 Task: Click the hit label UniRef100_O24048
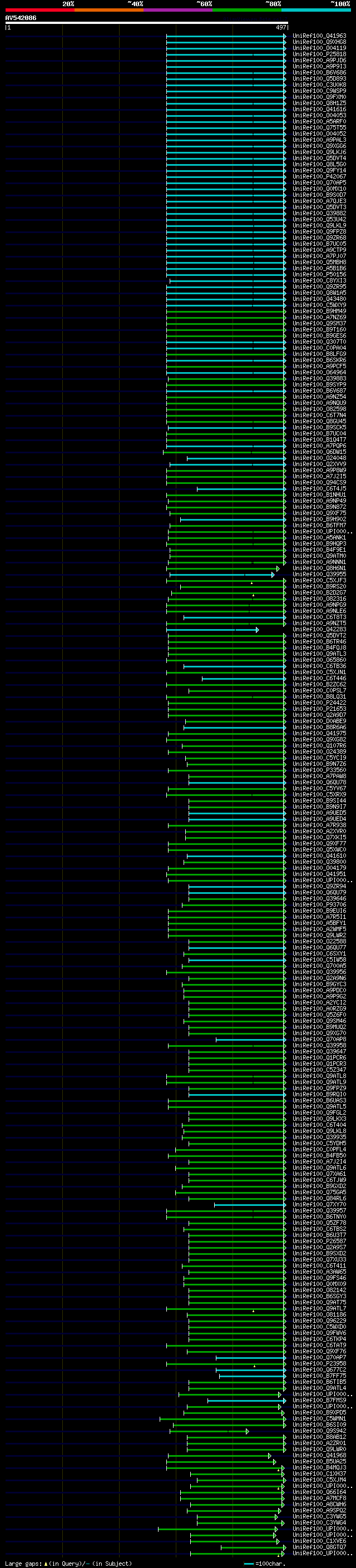(x=319, y=458)
